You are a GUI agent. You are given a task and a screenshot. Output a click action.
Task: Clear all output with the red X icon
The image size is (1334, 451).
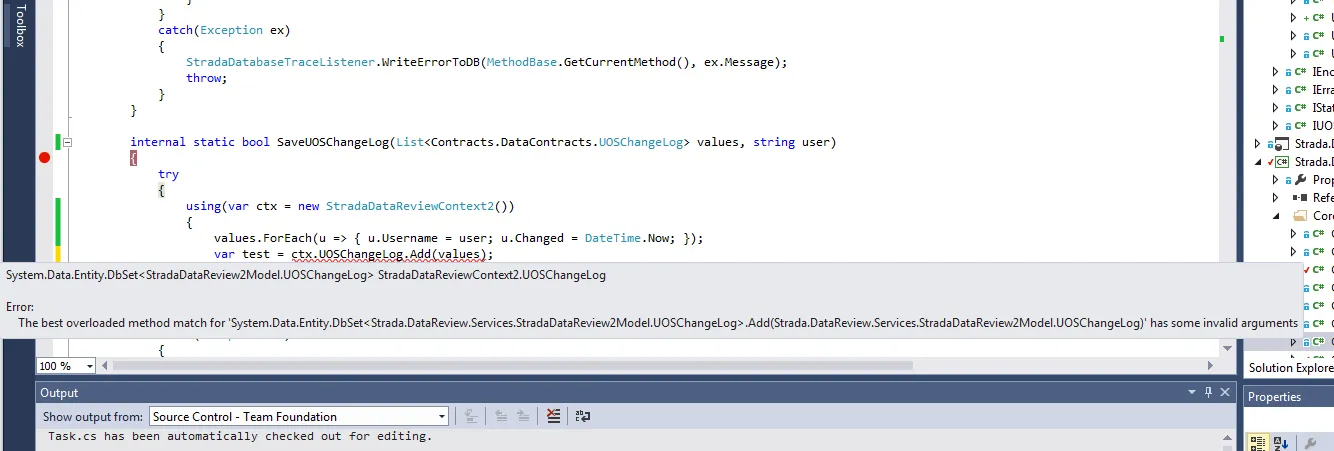[x=554, y=416]
